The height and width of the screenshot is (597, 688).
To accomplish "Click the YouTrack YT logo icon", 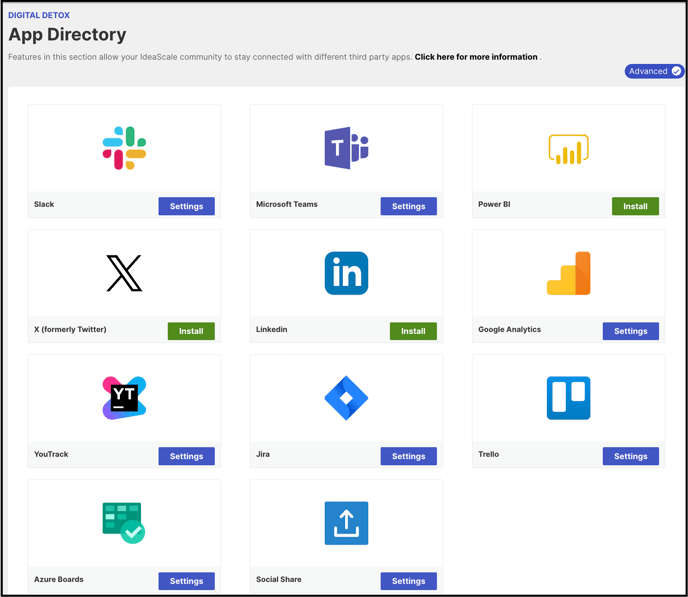I will [124, 398].
